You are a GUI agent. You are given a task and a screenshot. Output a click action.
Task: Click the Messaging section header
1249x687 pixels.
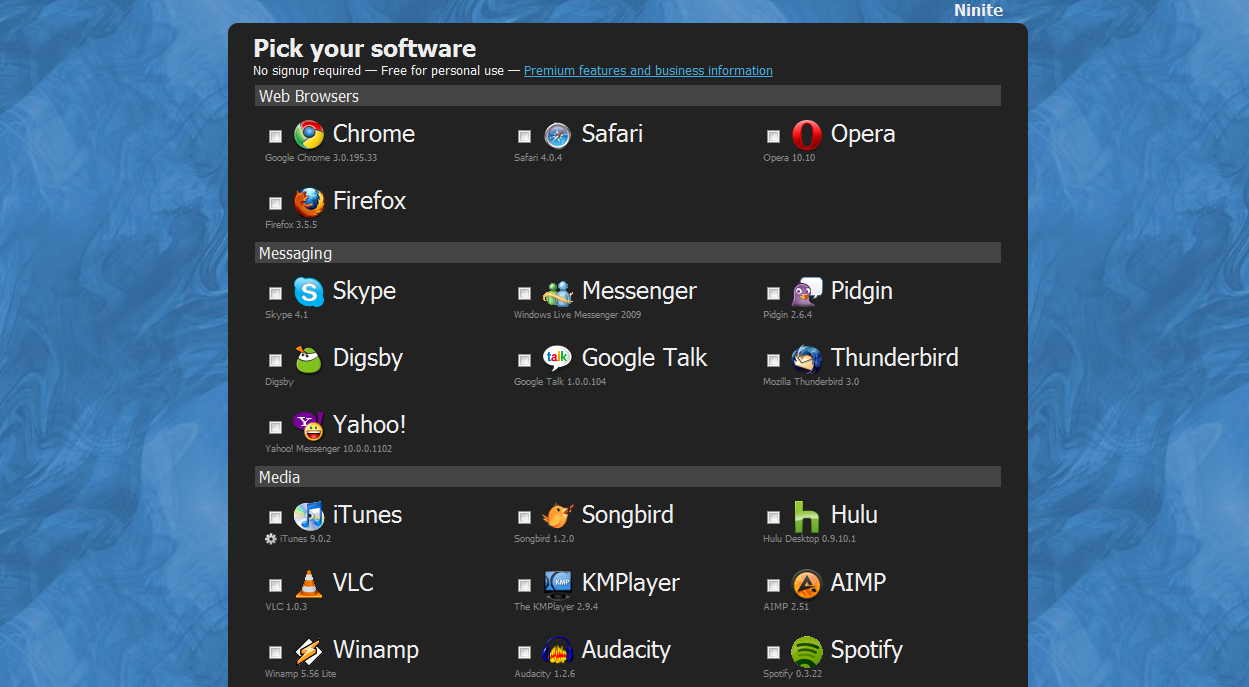(296, 253)
